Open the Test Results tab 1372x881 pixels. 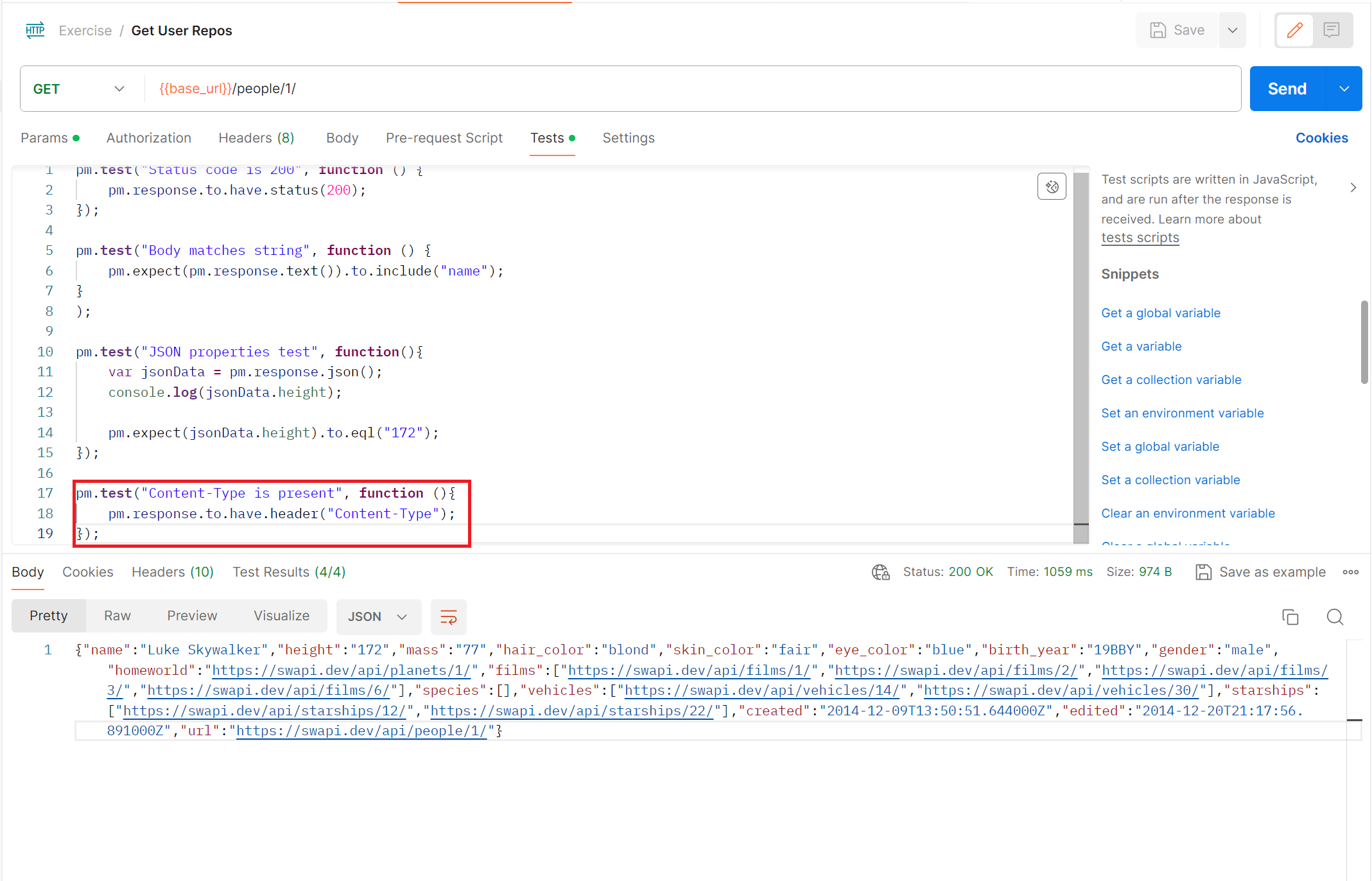289,572
